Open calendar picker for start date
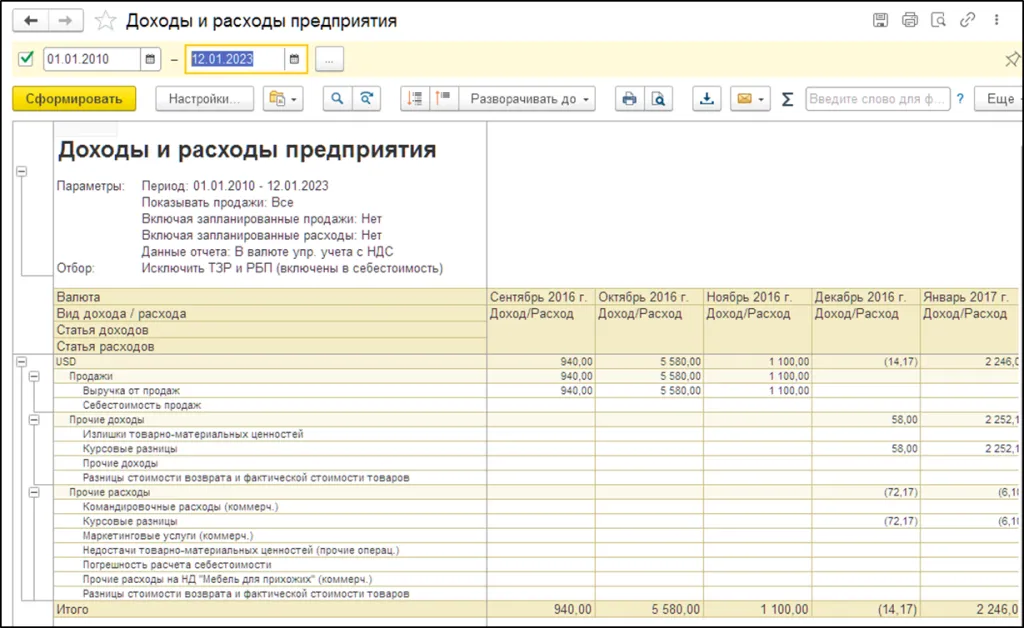The image size is (1024, 628). [x=150, y=59]
